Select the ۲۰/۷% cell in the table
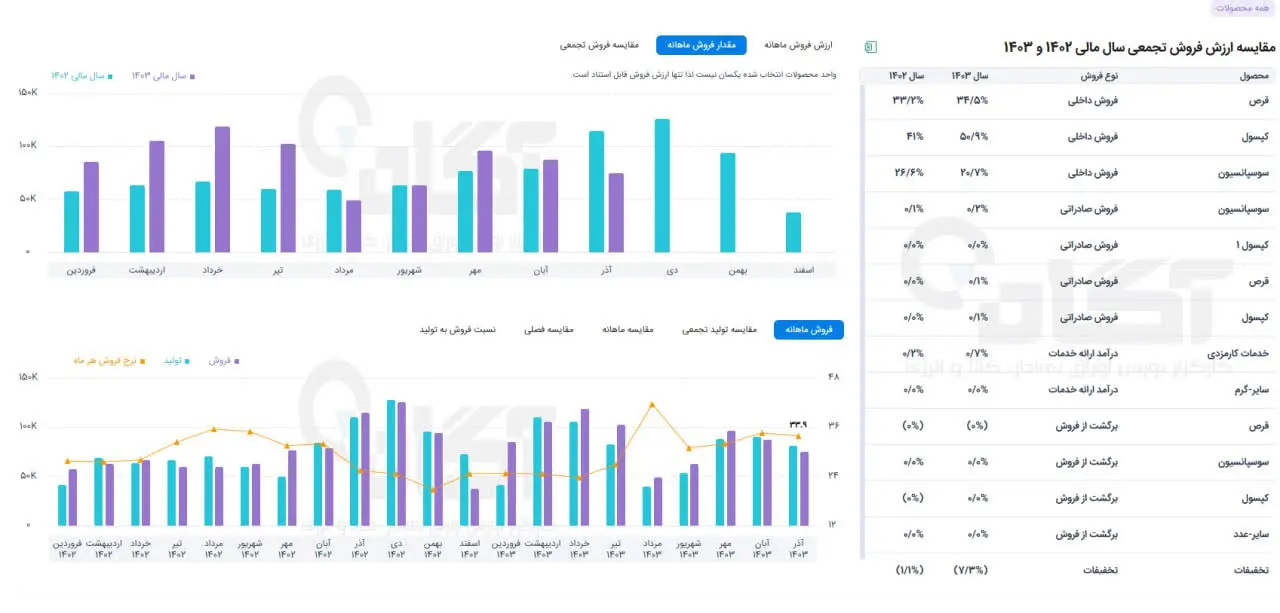This screenshot has width=1280, height=613. pyautogui.click(x=972, y=172)
